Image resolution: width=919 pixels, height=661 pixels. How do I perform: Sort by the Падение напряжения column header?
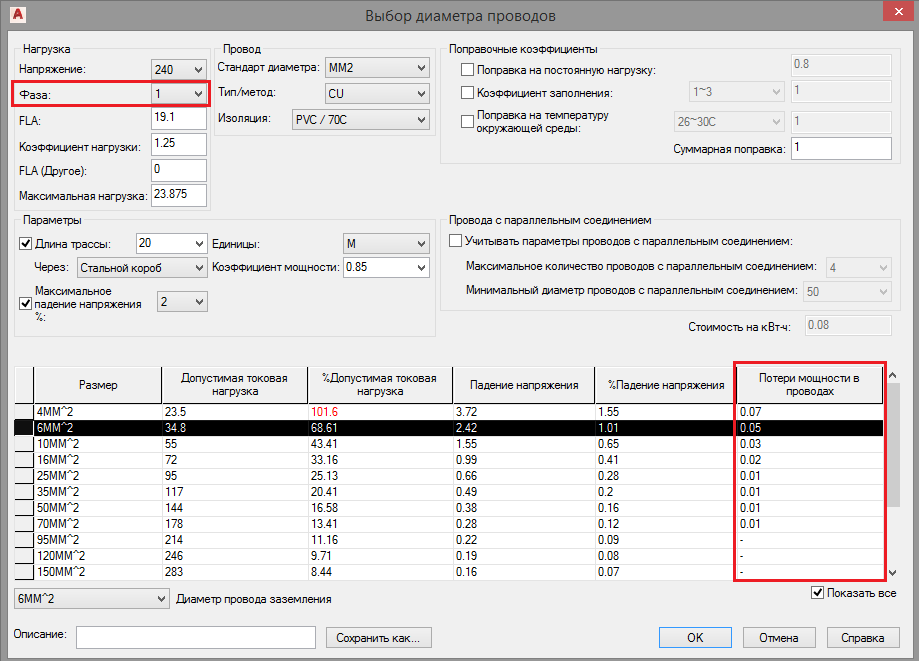click(524, 385)
